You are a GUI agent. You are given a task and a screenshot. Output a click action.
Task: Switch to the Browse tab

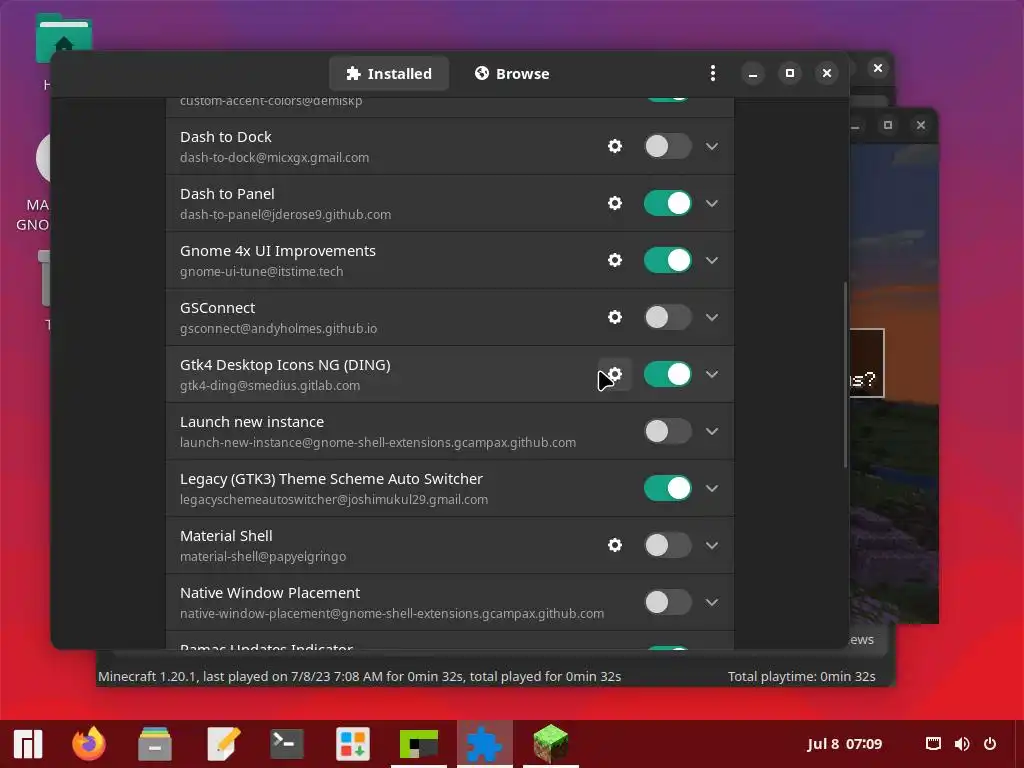point(512,73)
